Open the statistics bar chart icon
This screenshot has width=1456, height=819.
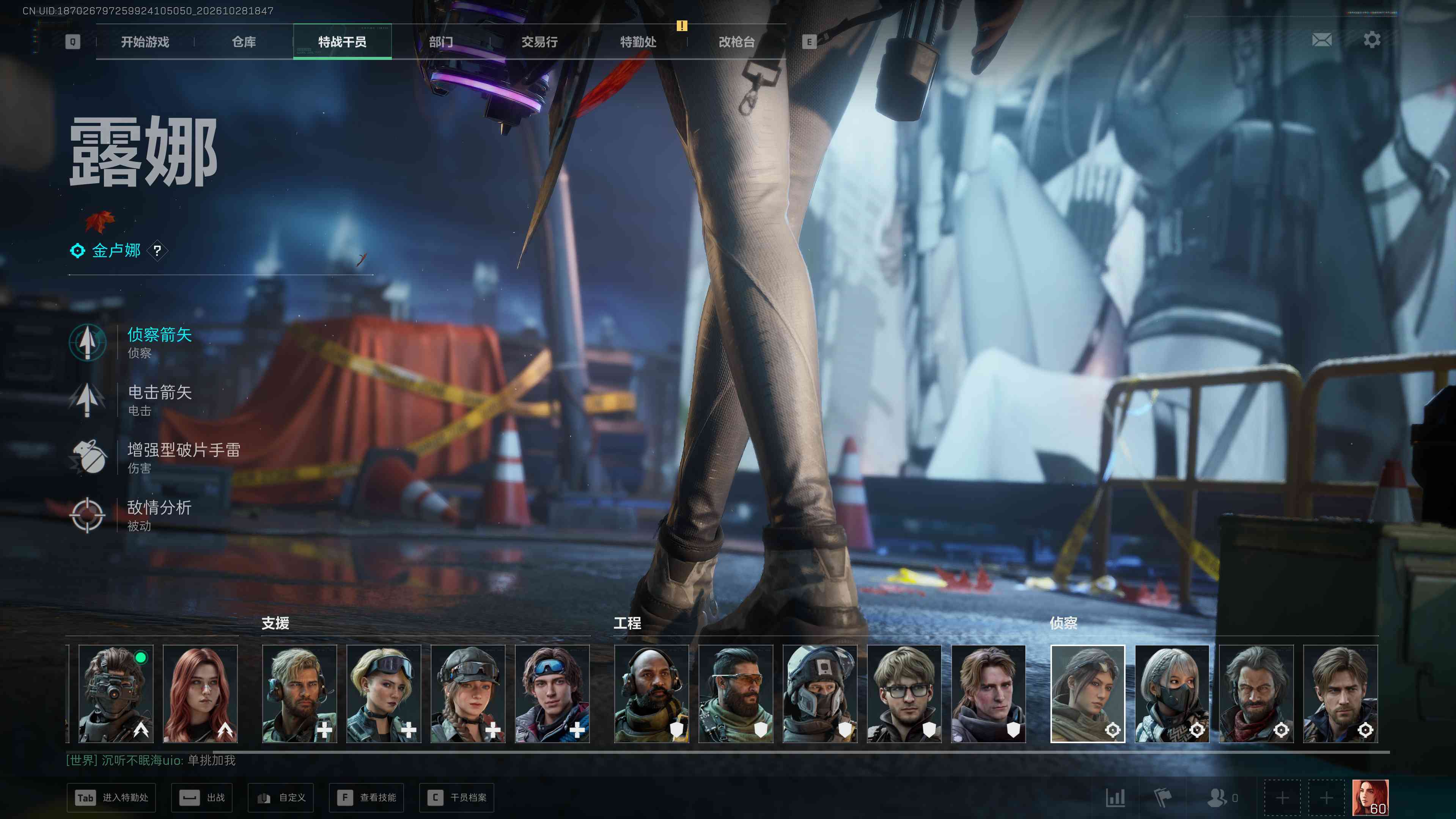1115,797
